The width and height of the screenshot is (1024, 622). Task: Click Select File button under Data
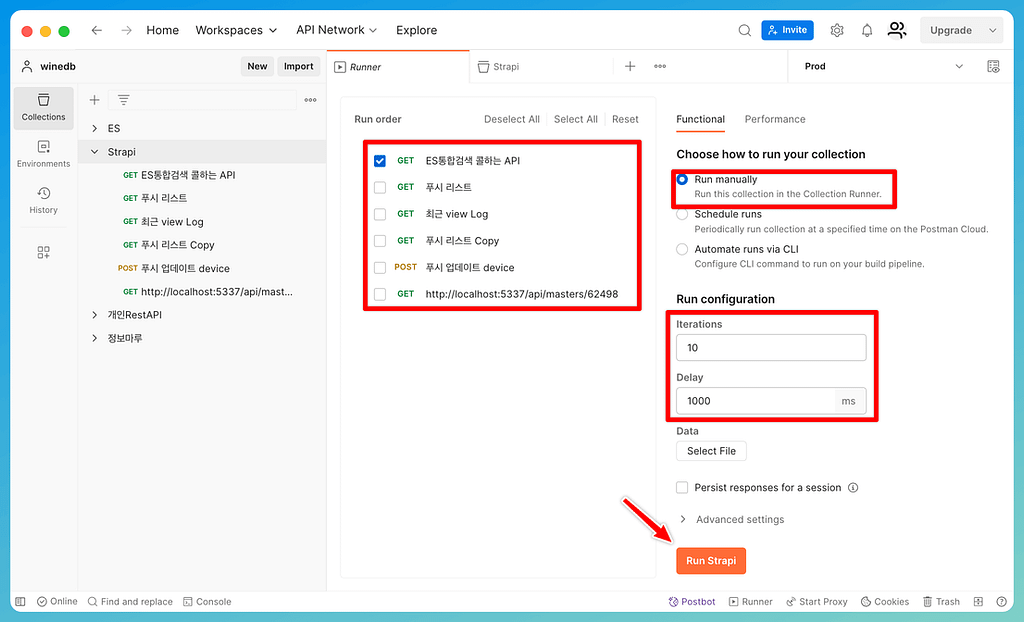click(x=711, y=451)
